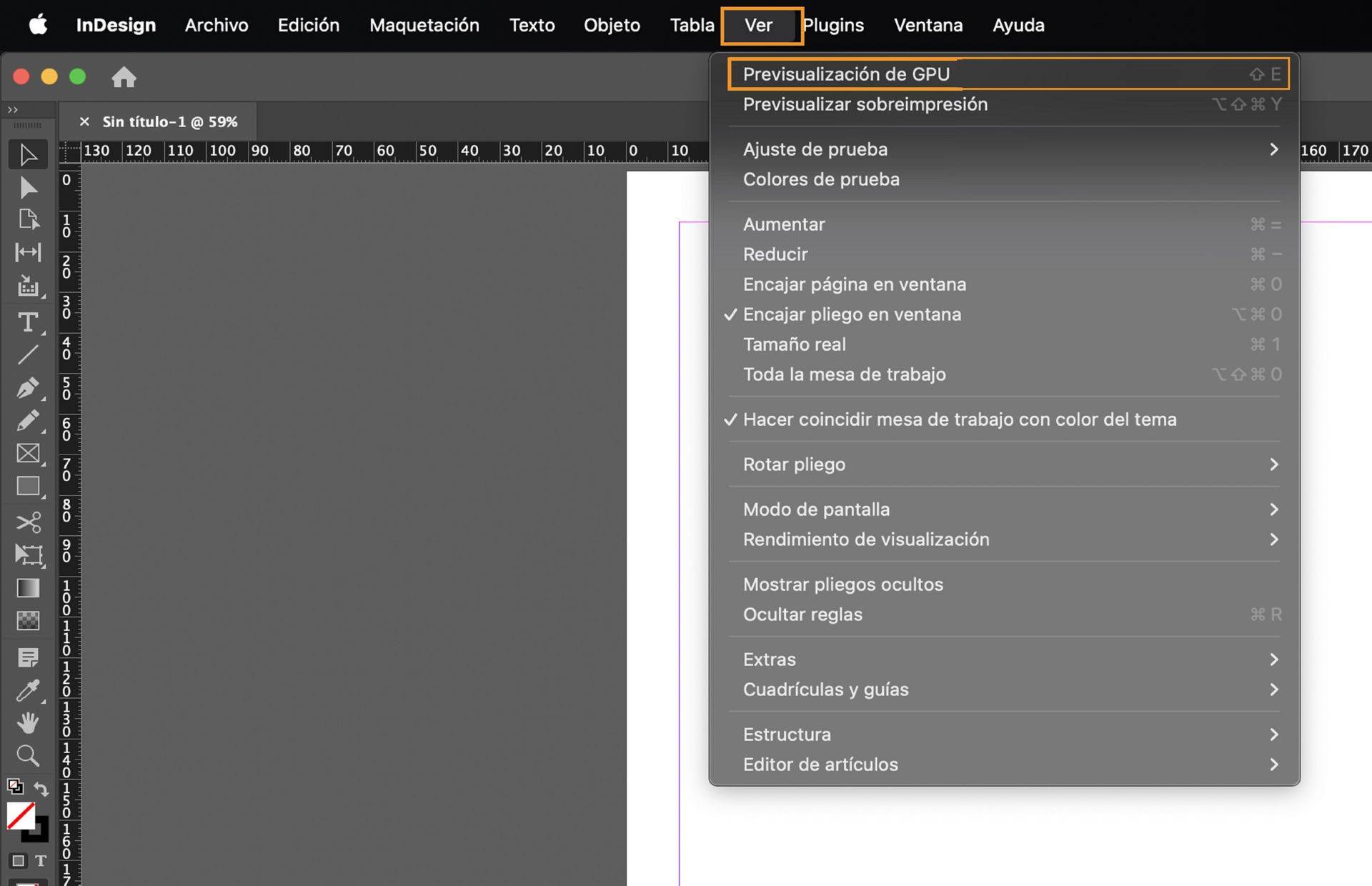
Task: Select the Direct Selection tool
Action: [29, 187]
